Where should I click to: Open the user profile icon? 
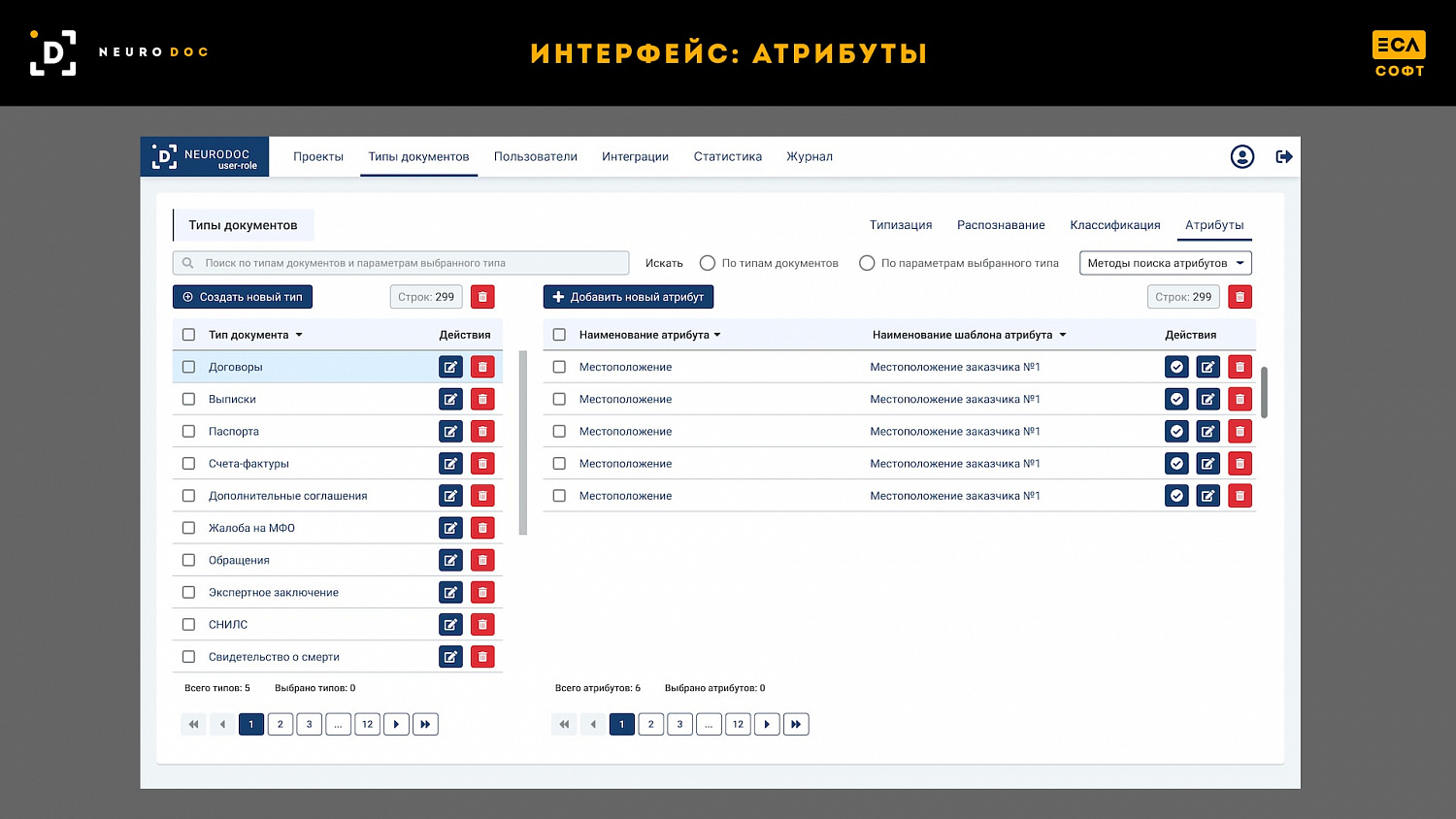click(1242, 156)
